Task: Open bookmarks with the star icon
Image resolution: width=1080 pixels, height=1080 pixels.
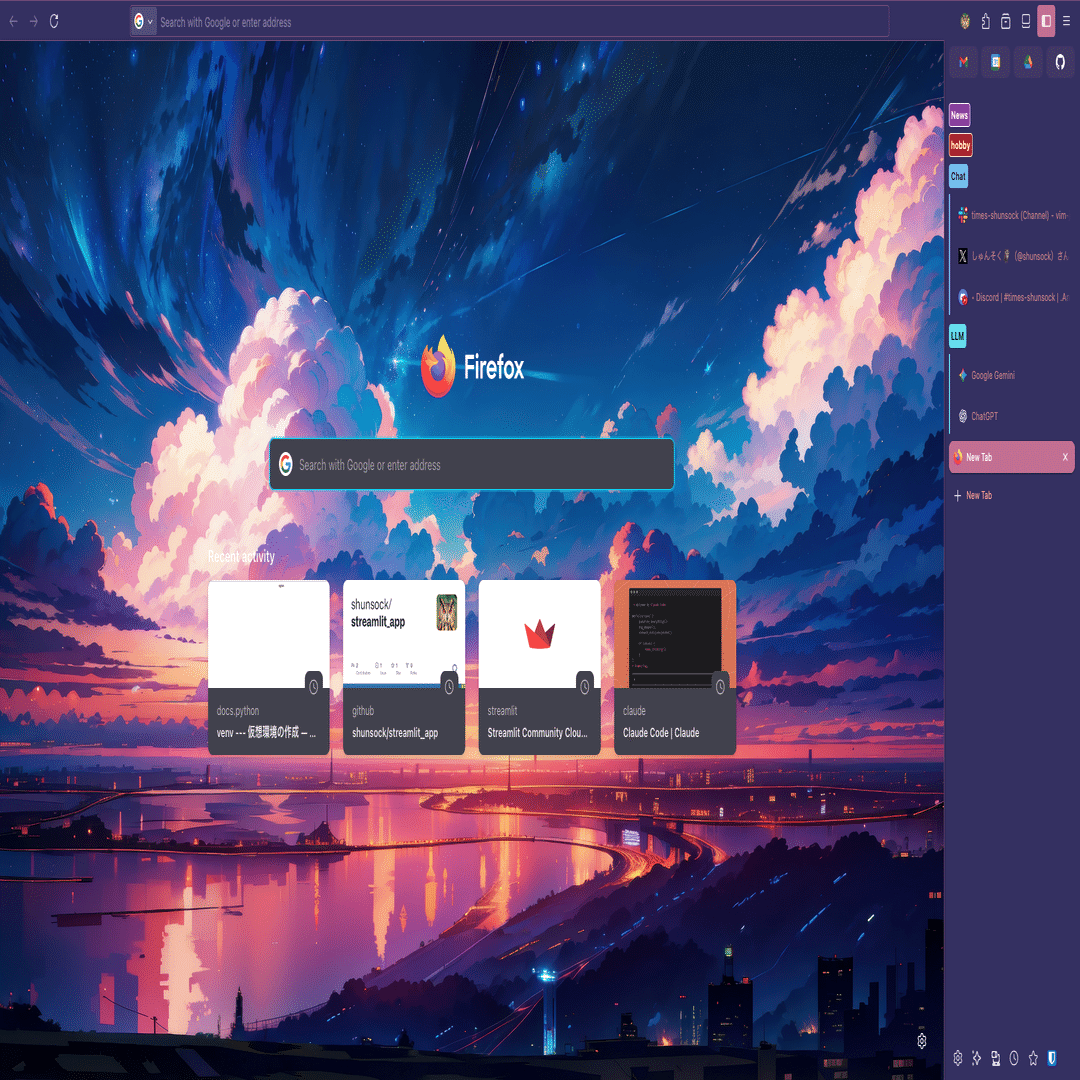Action: pos(1033,1057)
